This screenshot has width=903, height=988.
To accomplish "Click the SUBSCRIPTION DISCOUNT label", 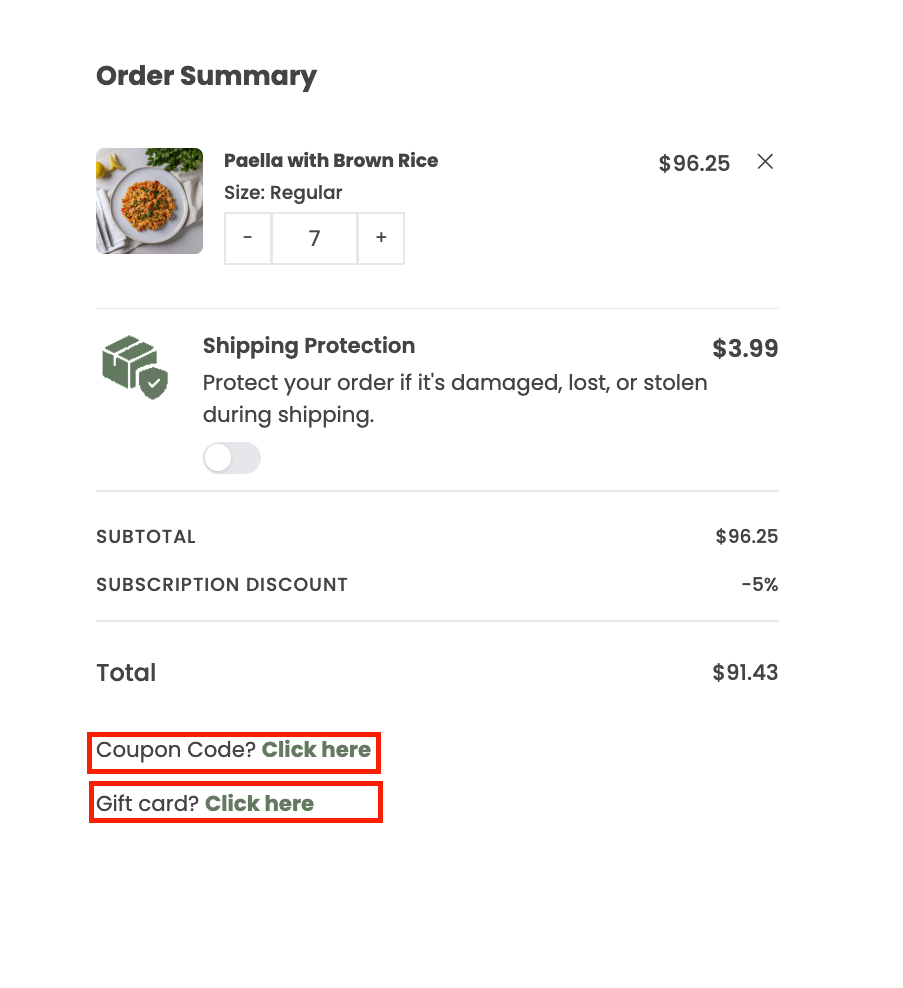I will (x=222, y=585).
